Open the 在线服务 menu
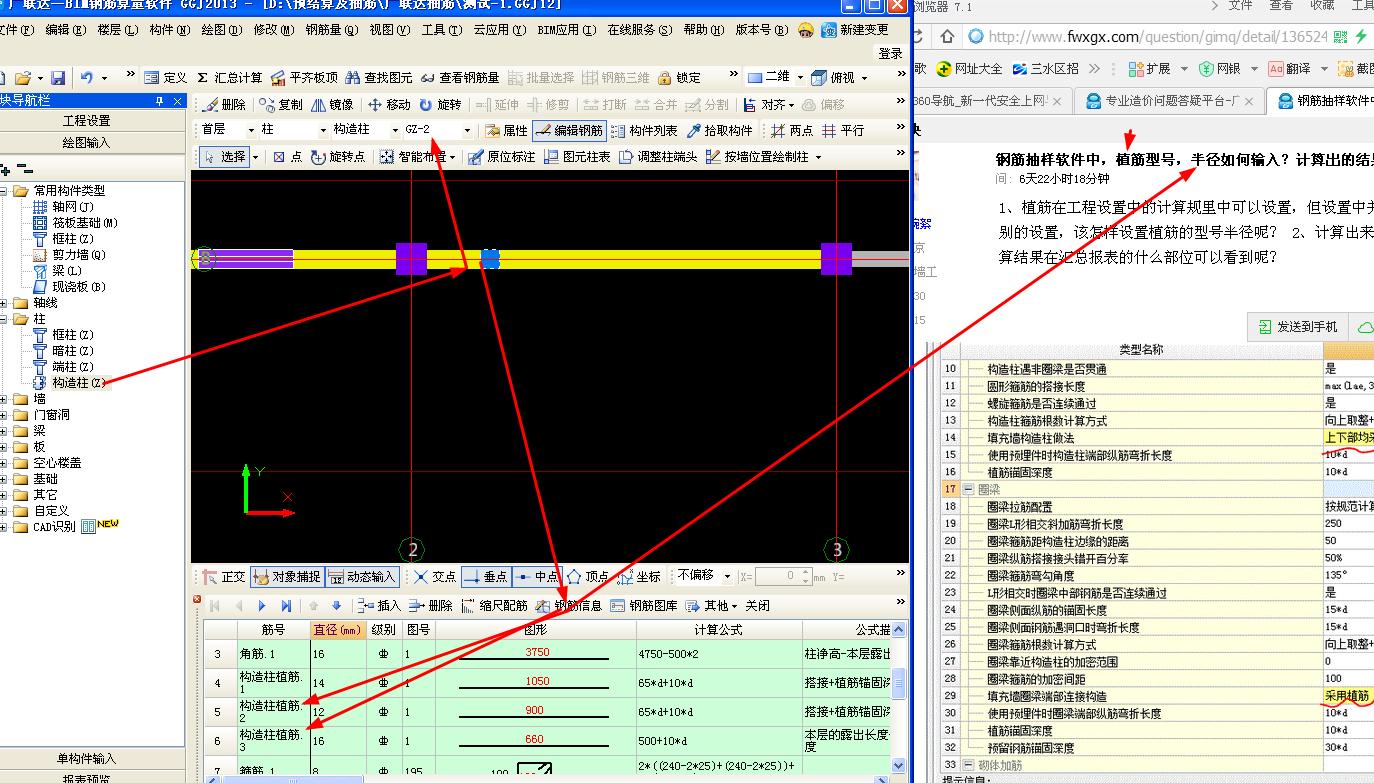Screen dimensions: 1374x783 [640, 30]
